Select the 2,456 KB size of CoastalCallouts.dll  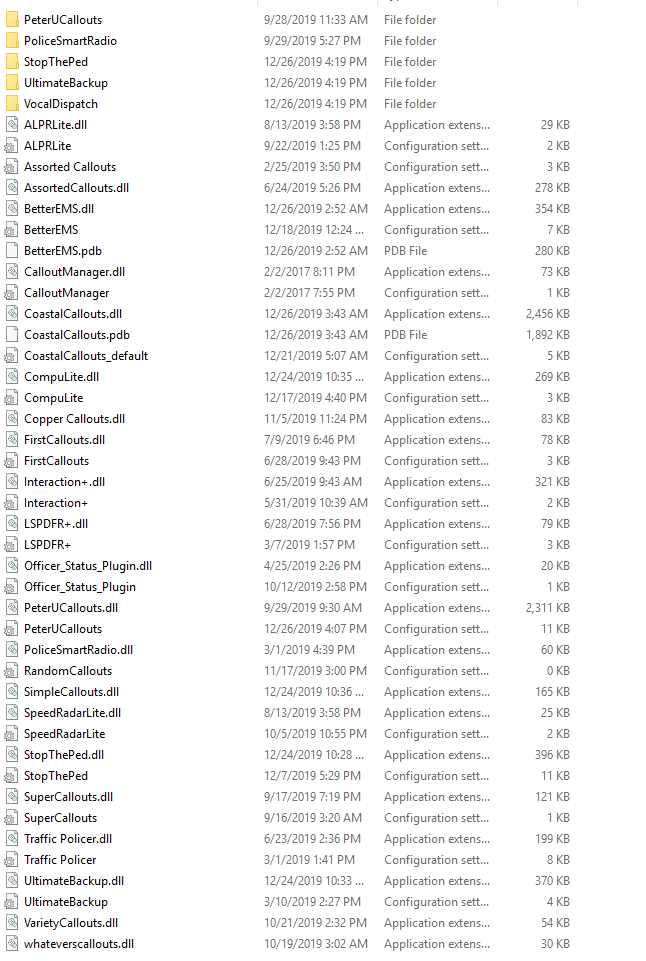(547, 314)
